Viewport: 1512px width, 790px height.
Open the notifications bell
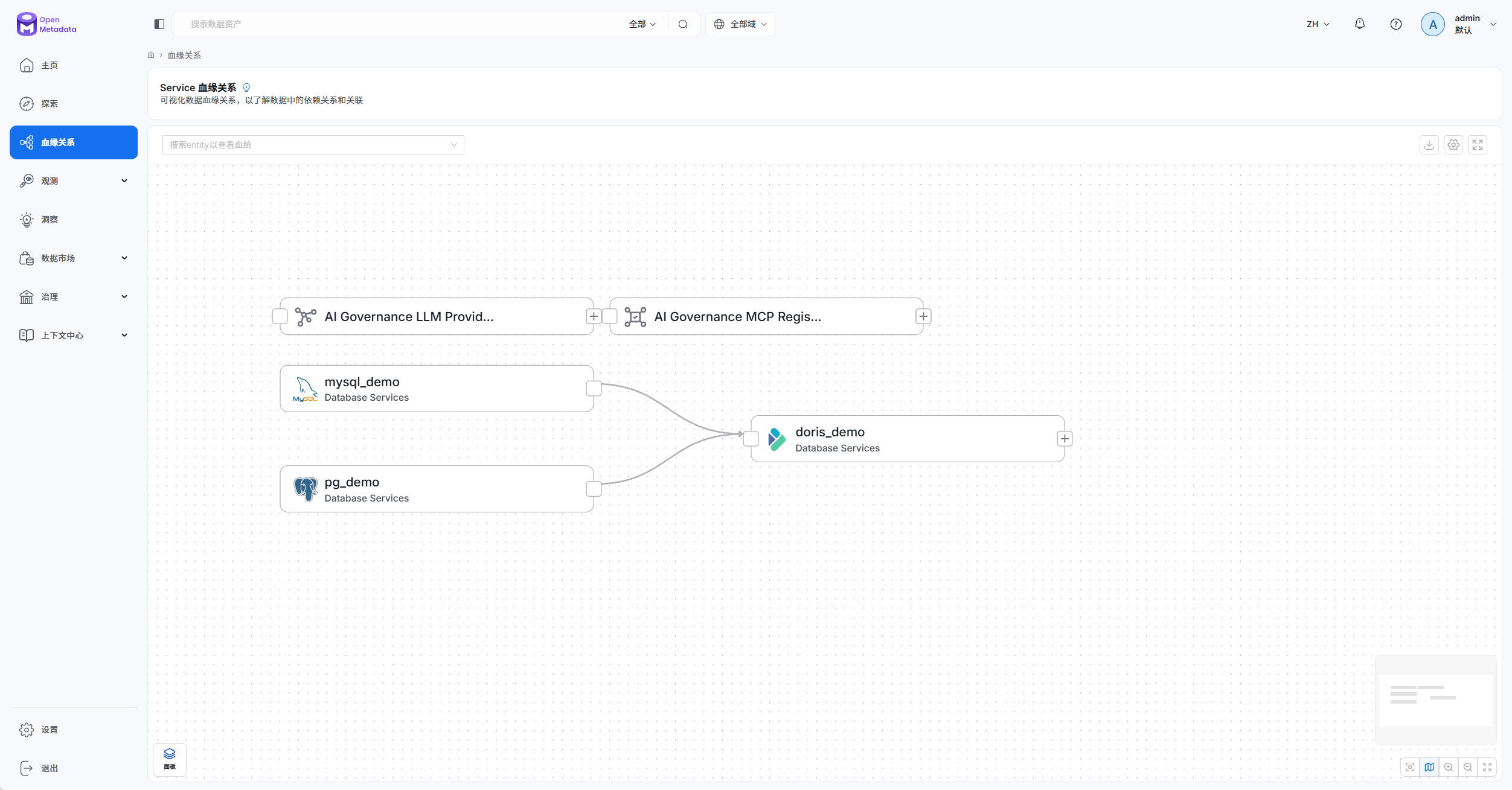pos(1360,24)
